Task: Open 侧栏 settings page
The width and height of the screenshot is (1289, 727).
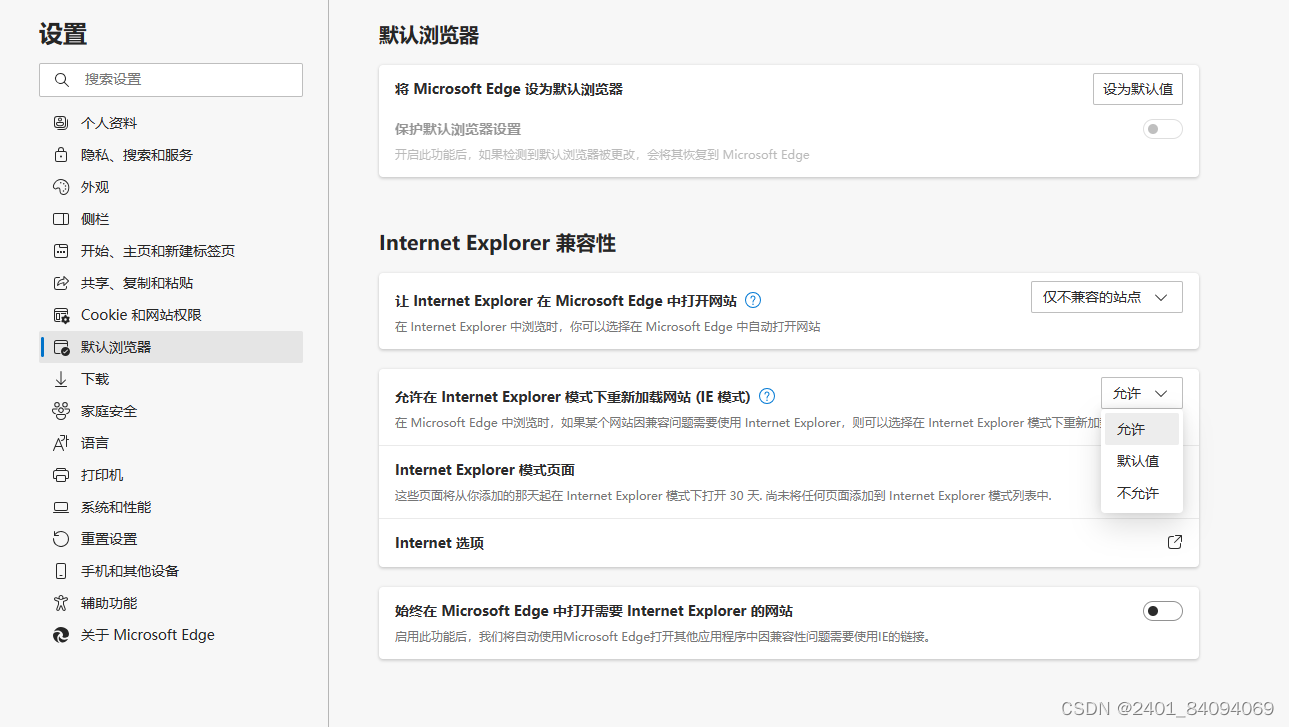Action: (171, 219)
